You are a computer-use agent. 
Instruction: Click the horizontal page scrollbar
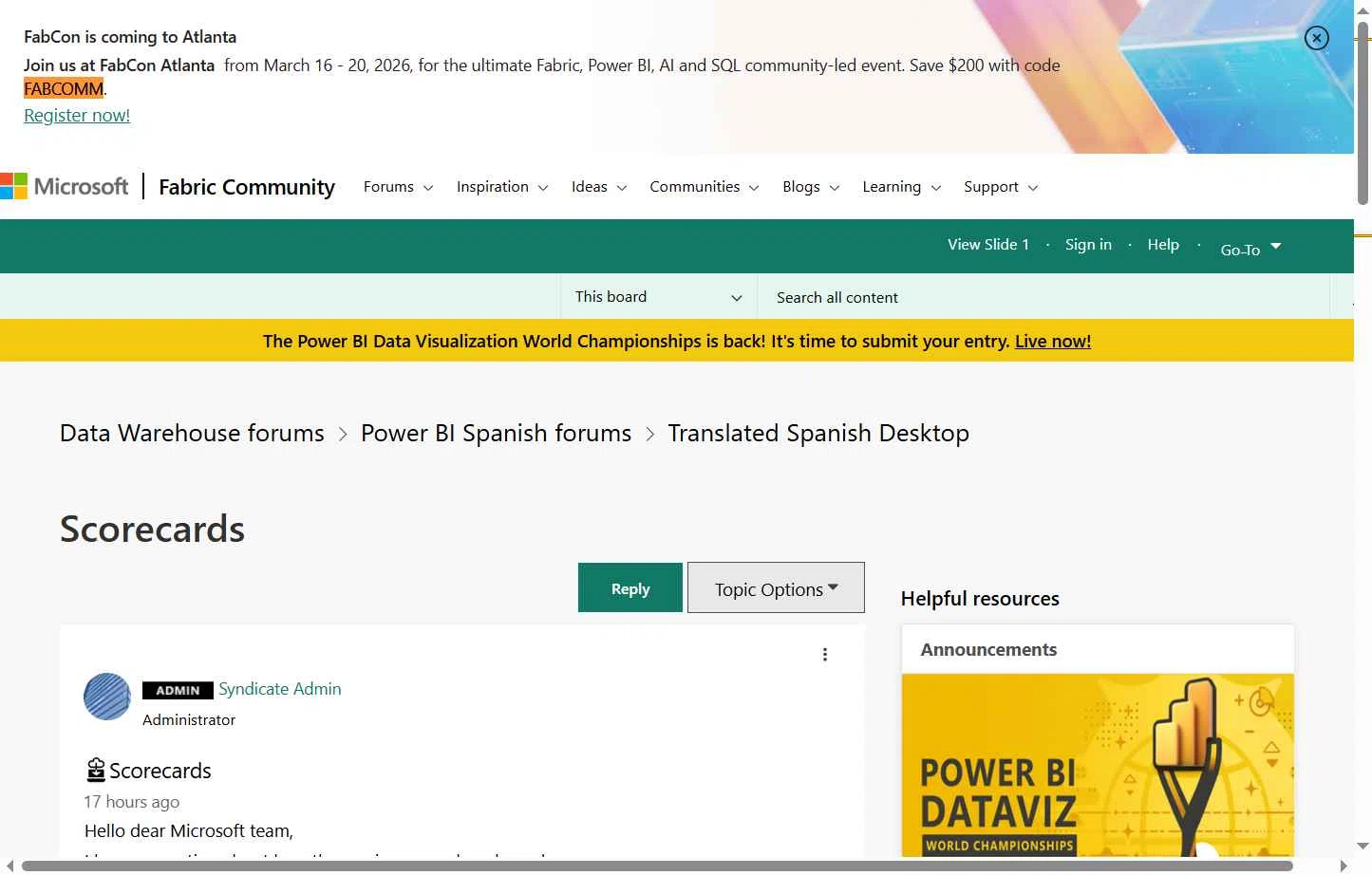coord(657,866)
